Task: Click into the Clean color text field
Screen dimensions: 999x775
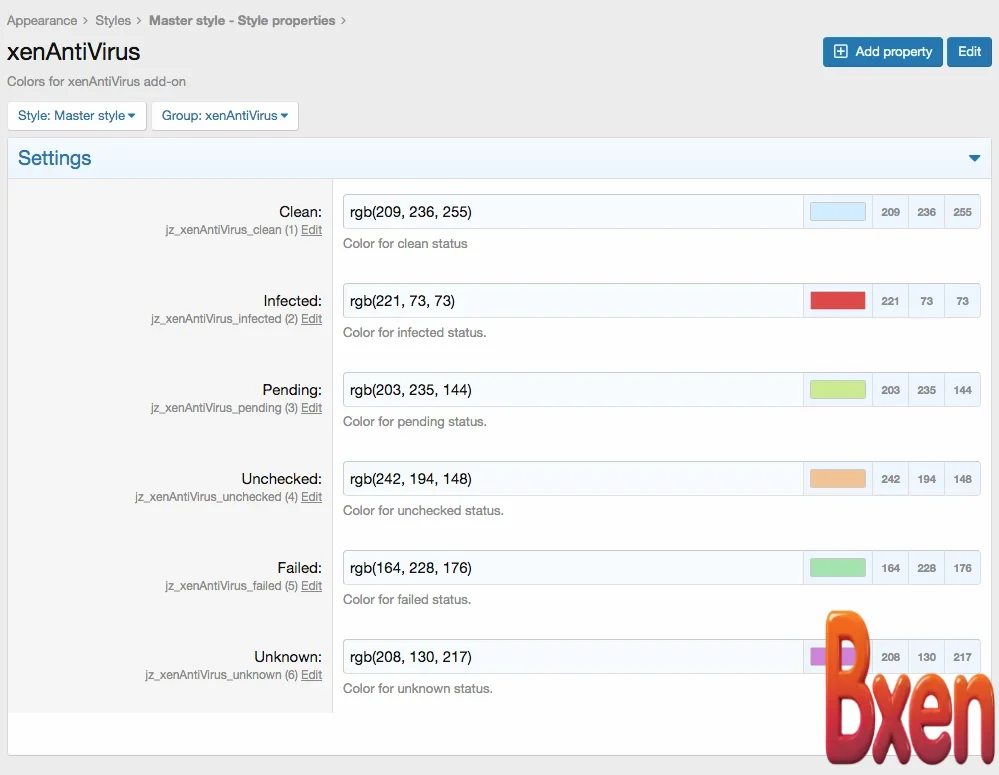Action: pos(572,212)
